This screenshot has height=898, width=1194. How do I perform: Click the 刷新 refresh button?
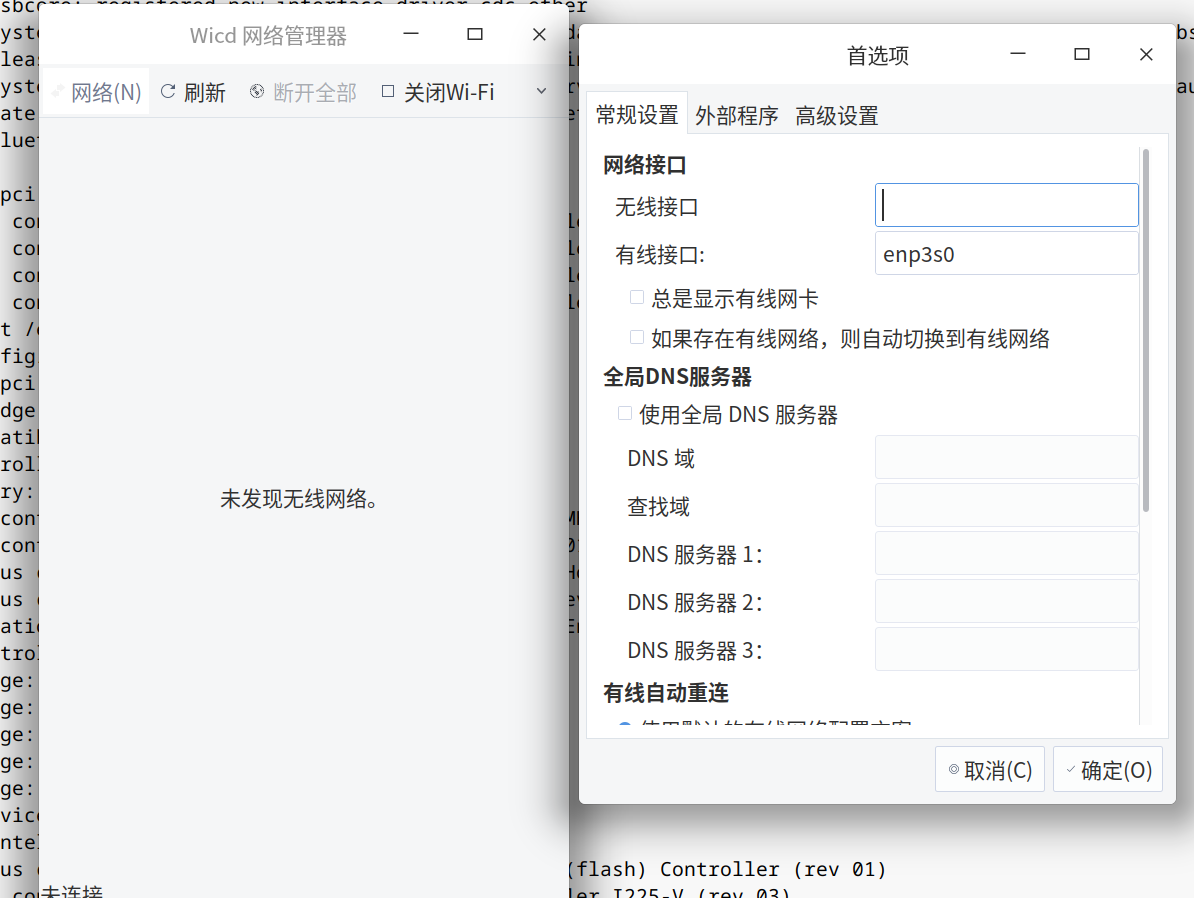(x=193, y=92)
